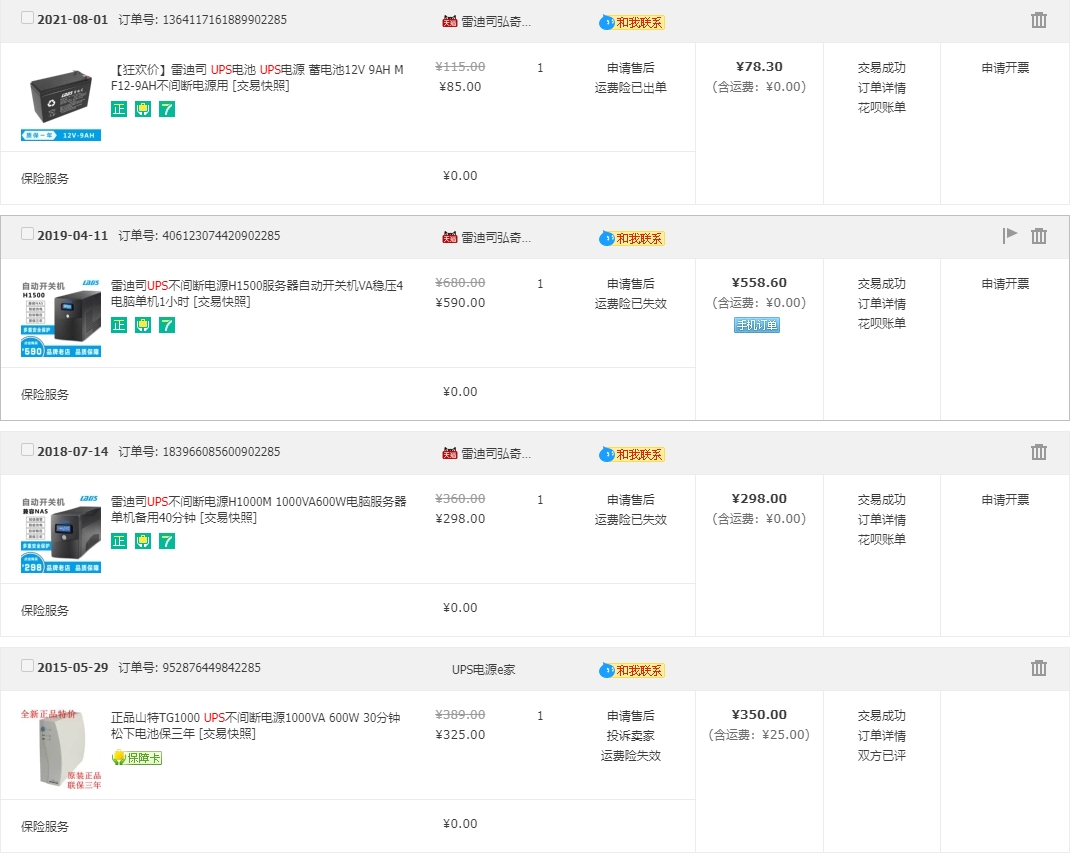1071x853 pixels.
Task: Click the Tmall shop icon on 2019-04-11 order
Action: click(449, 238)
